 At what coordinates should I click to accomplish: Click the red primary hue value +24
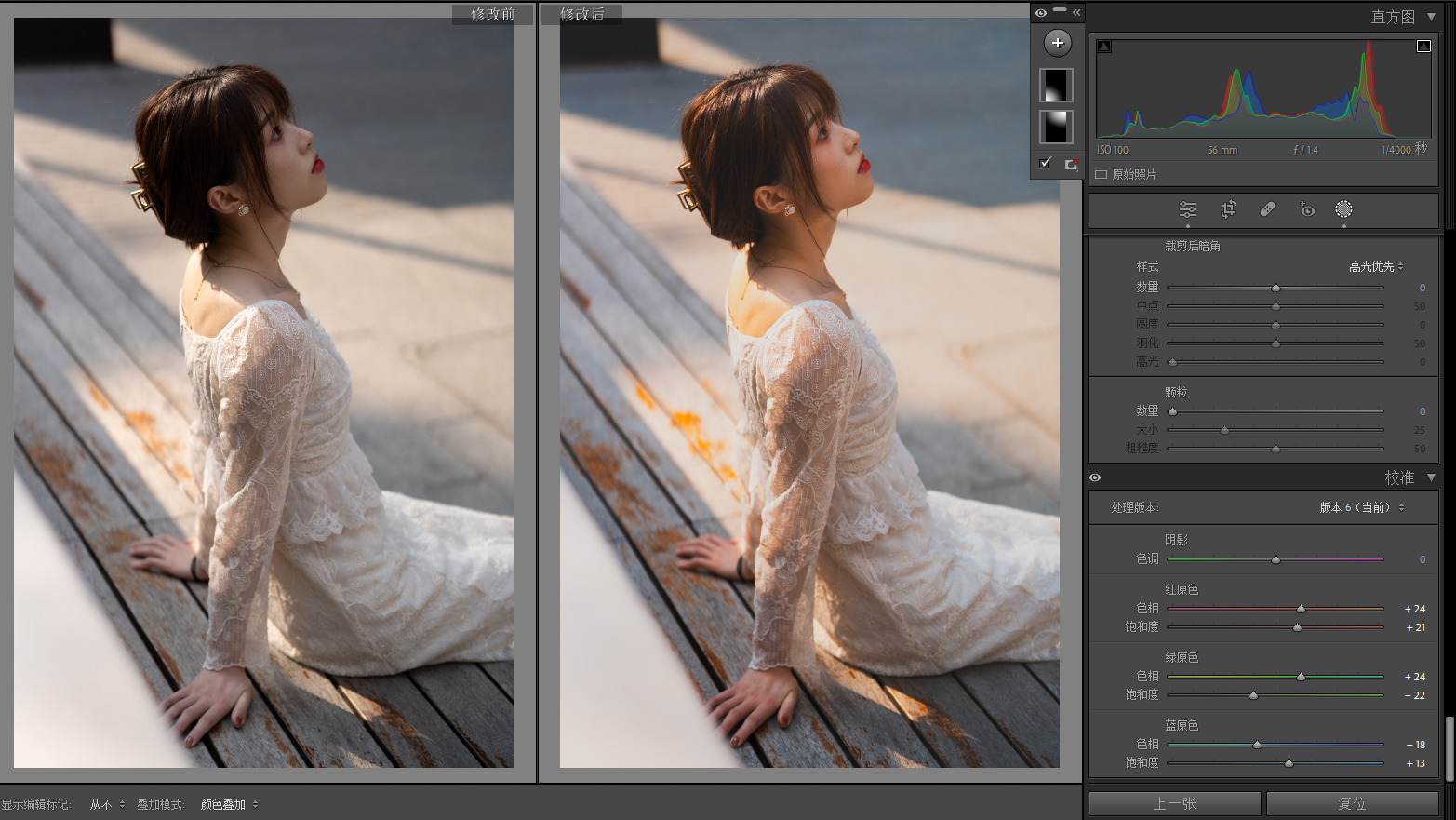(x=1415, y=609)
